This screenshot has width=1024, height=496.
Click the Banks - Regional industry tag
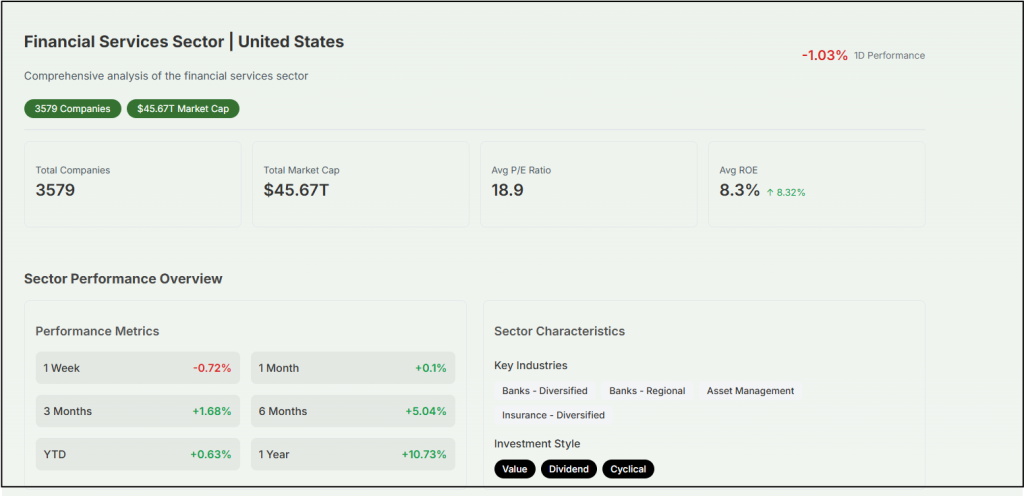647,391
